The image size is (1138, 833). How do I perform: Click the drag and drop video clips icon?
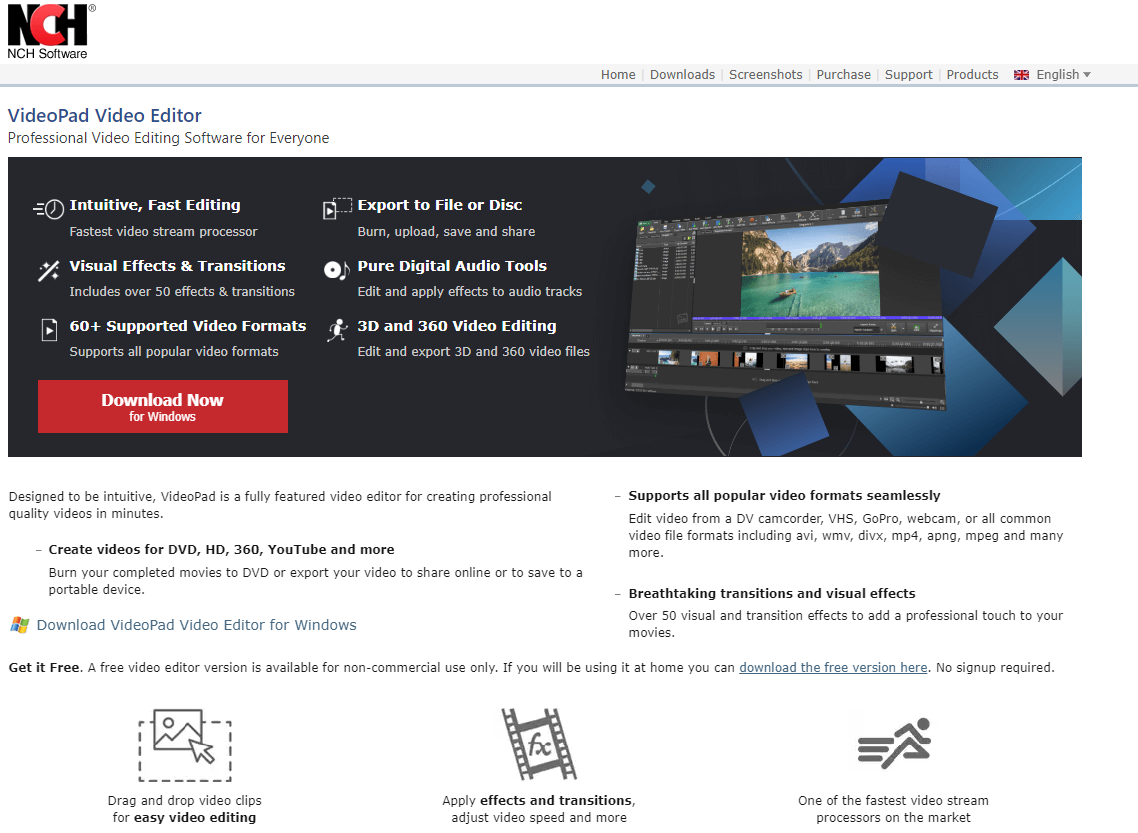[185, 745]
